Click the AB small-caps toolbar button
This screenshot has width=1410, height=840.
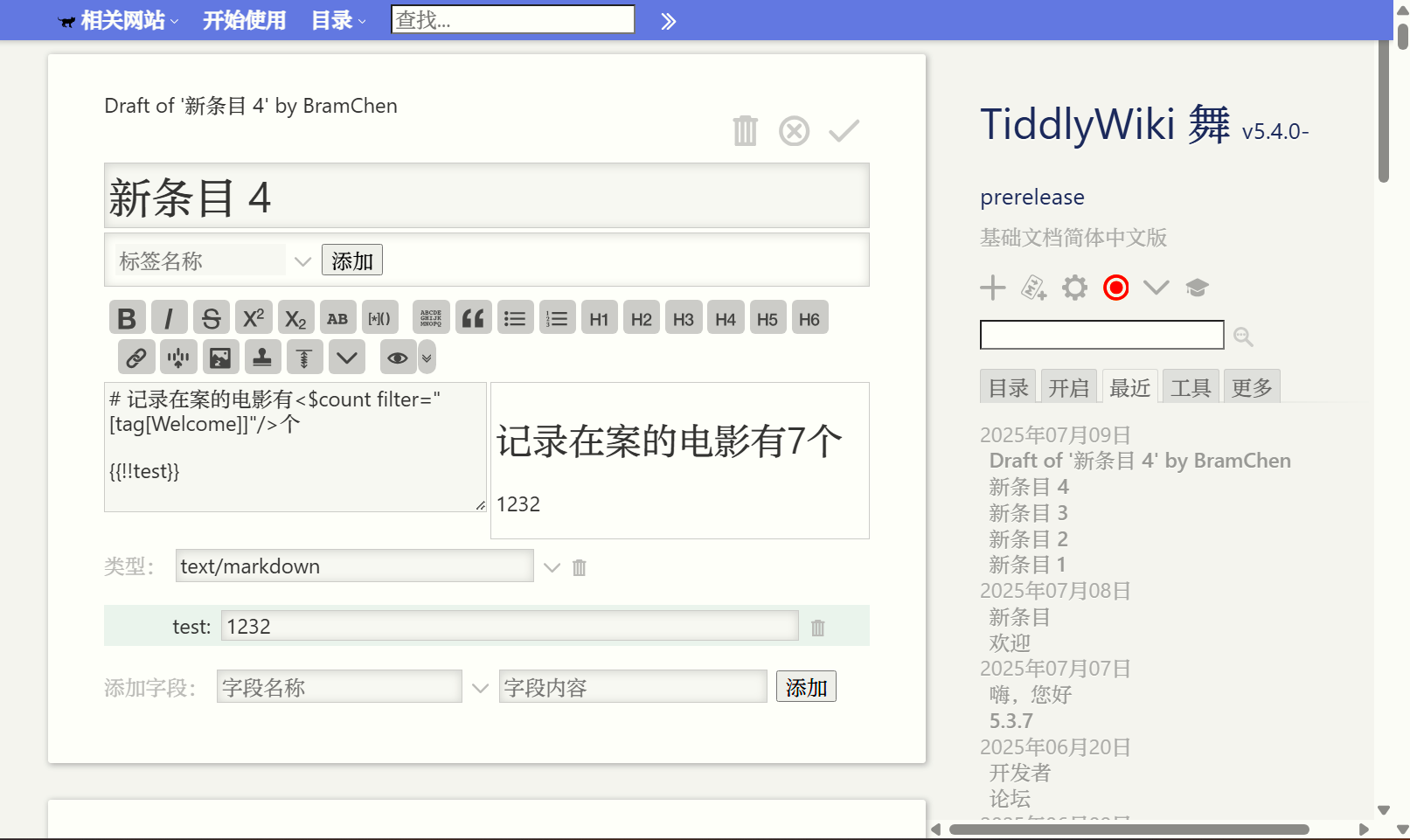(337, 318)
